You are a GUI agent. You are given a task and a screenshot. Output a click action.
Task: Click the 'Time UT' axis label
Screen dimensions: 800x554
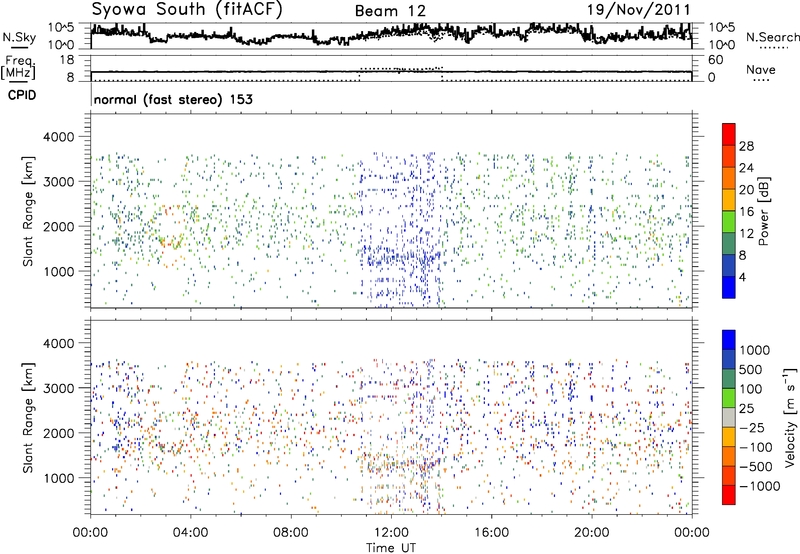click(x=391, y=548)
